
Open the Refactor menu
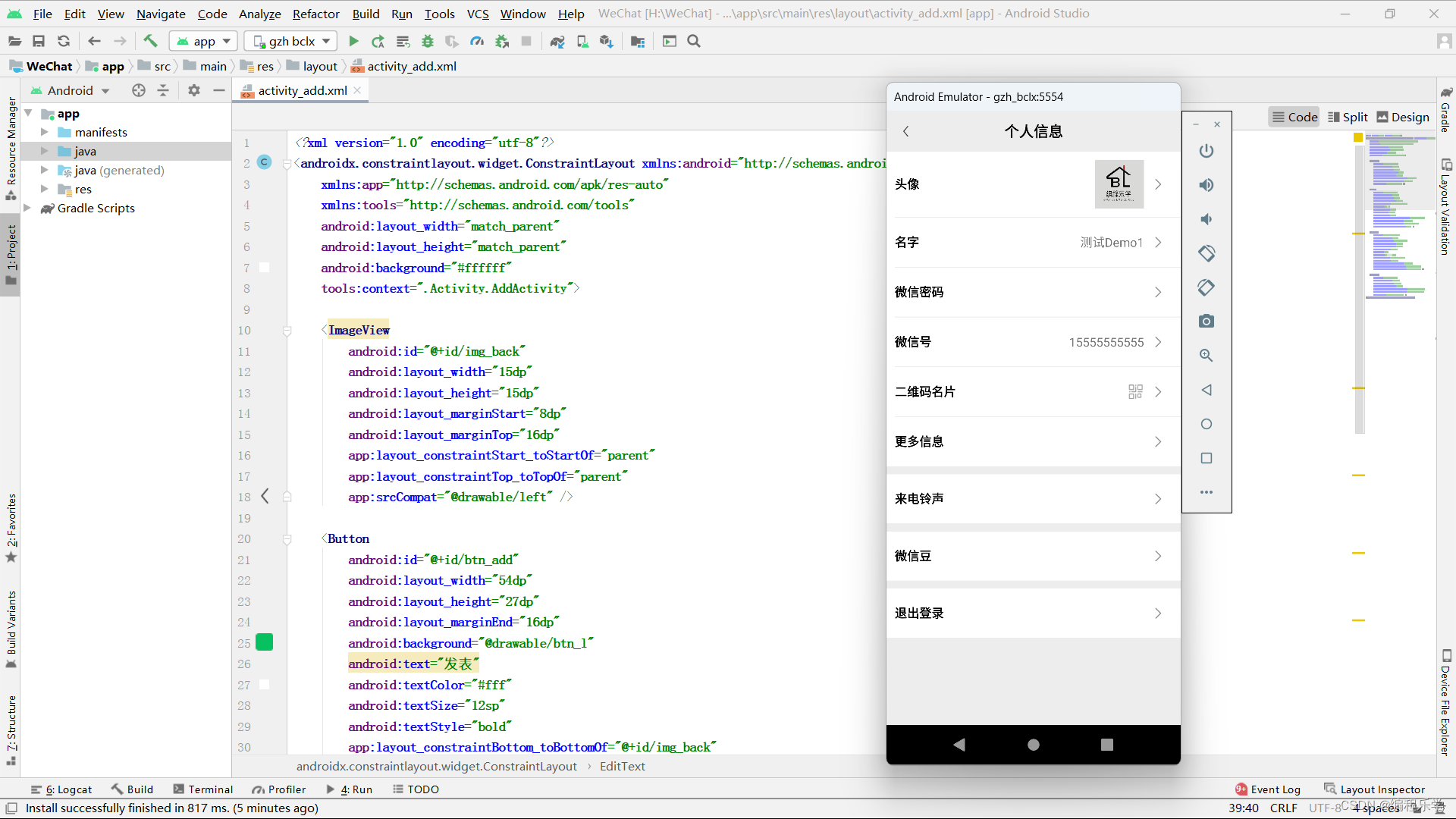coord(315,14)
